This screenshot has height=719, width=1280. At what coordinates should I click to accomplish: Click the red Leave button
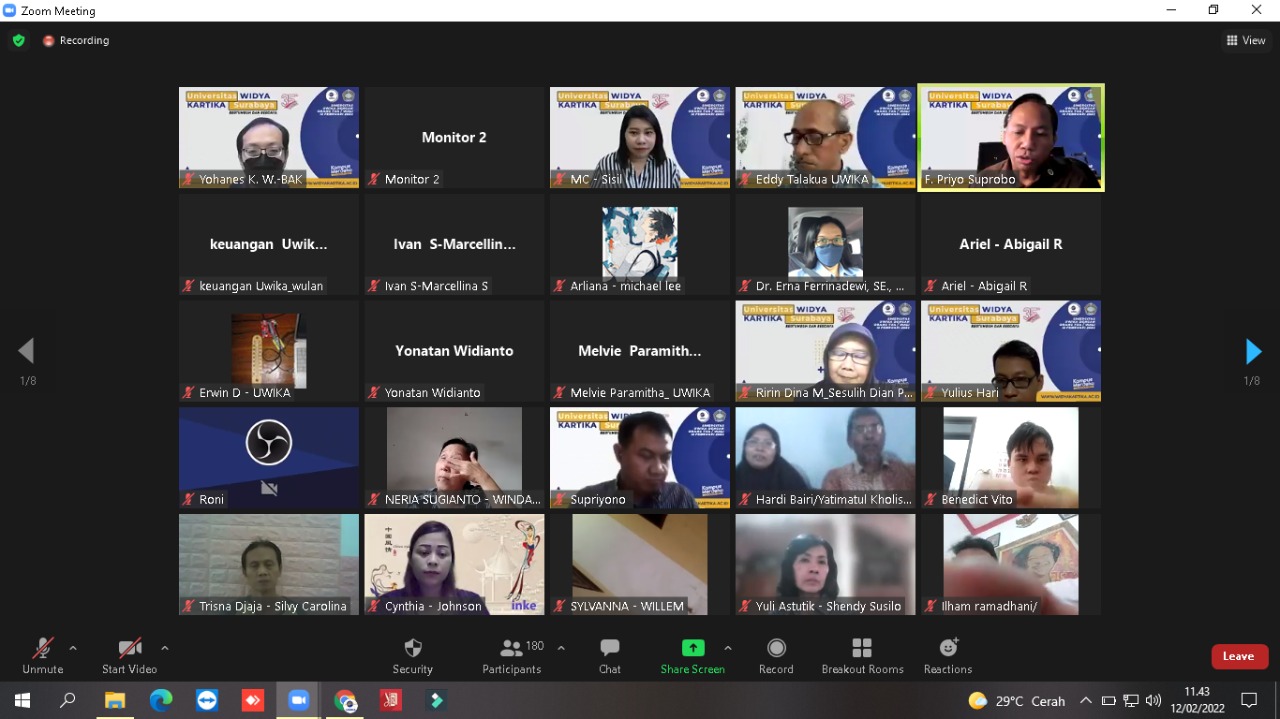click(x=1239, y=656)
